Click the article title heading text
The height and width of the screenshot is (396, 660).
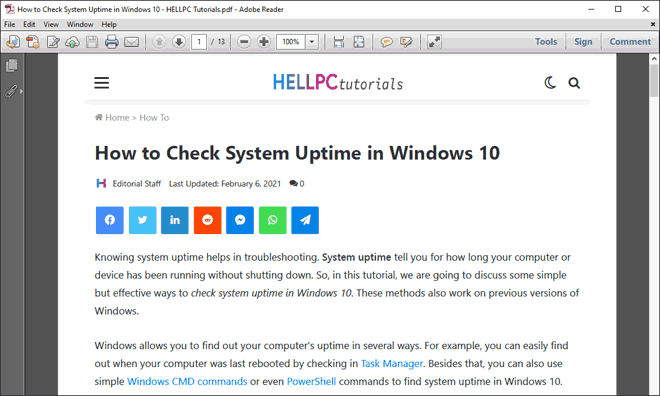[x=297, y=153]
